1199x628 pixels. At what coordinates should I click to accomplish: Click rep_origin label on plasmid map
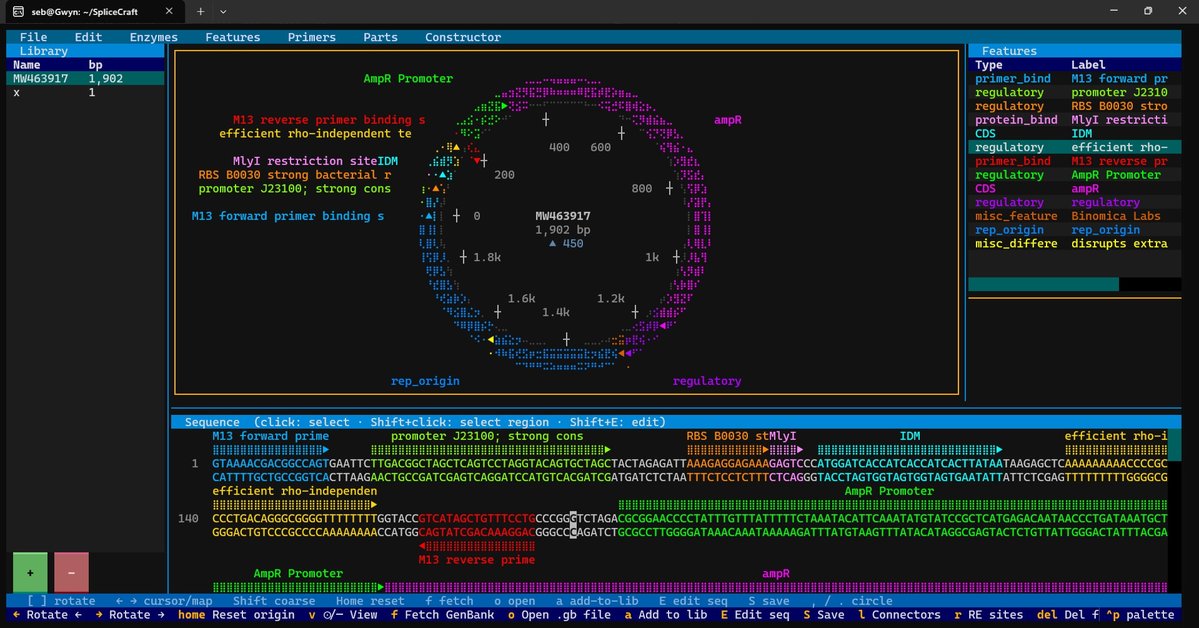425,381
